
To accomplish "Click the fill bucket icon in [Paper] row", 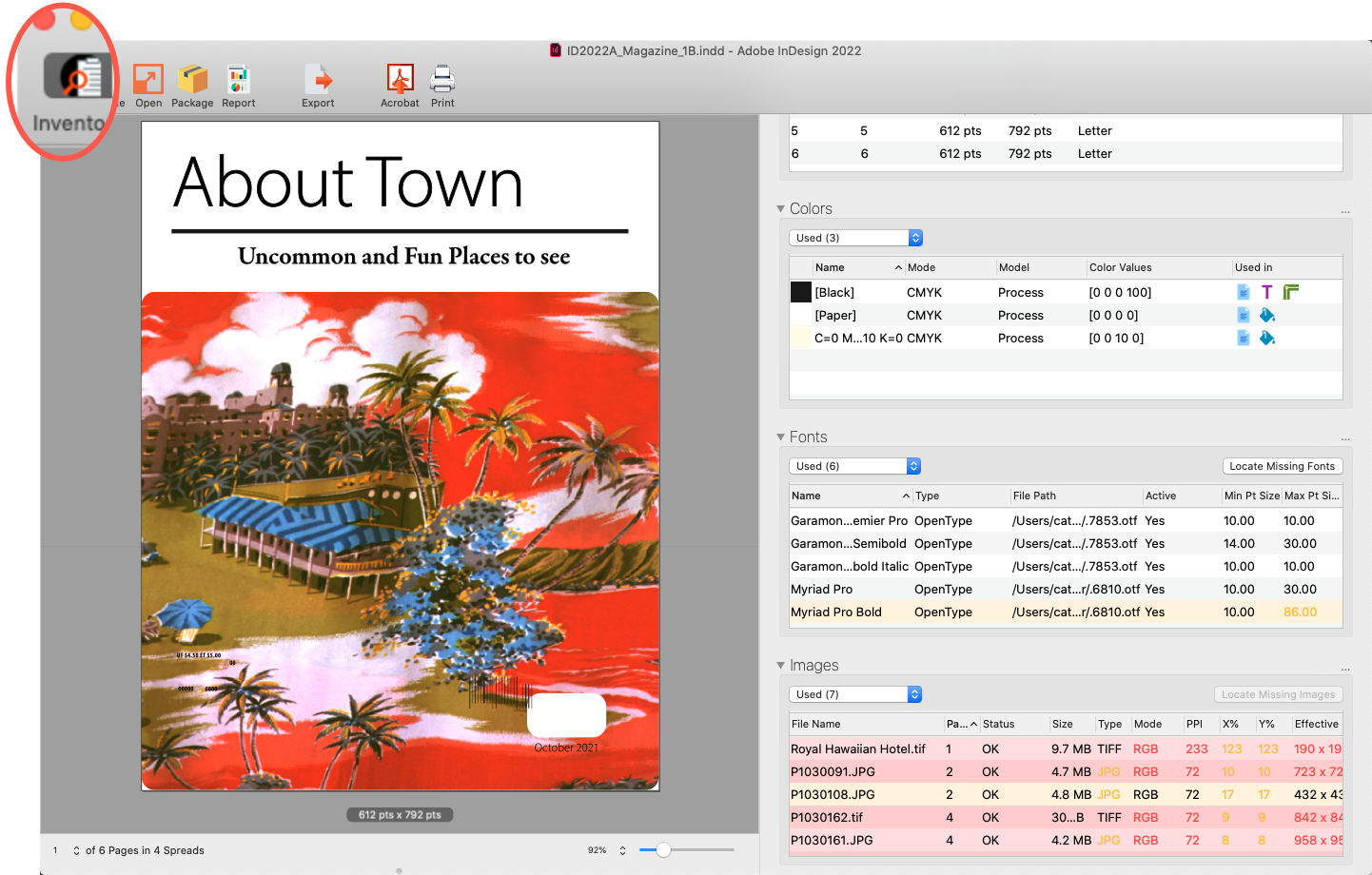I will 1267,315.
